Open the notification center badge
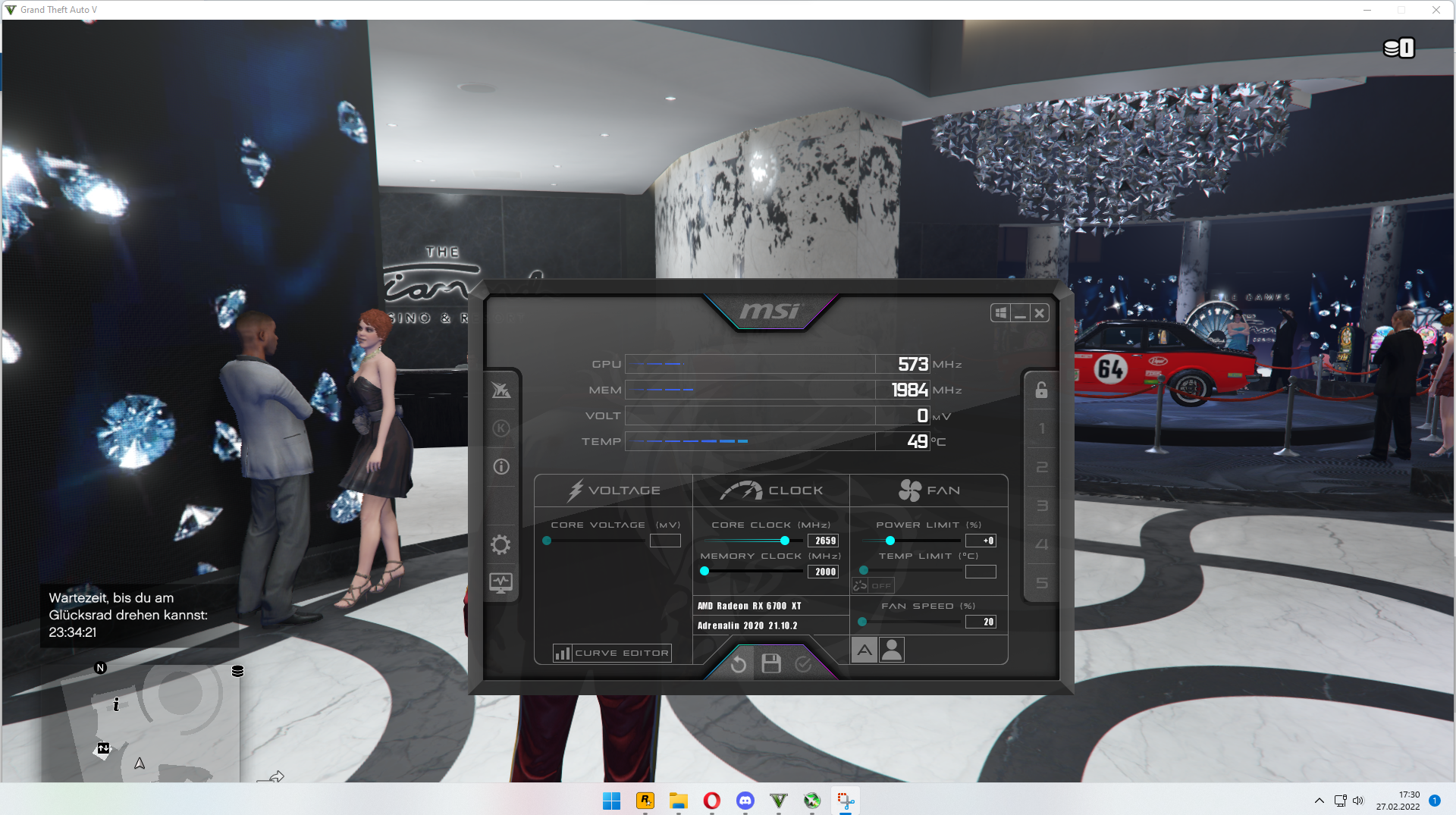The image size is (1456, 815). click(1435, 801)
